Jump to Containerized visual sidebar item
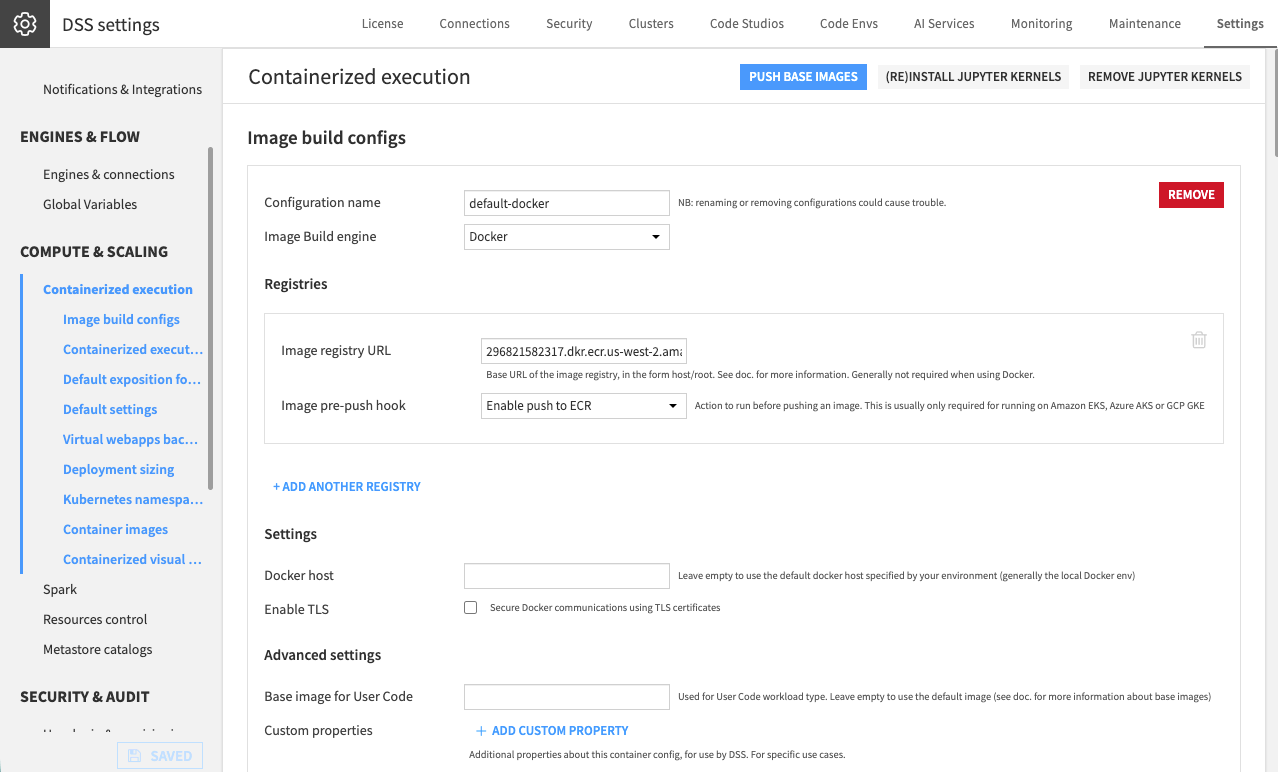 pyautogui.click(x=132, y=560)
